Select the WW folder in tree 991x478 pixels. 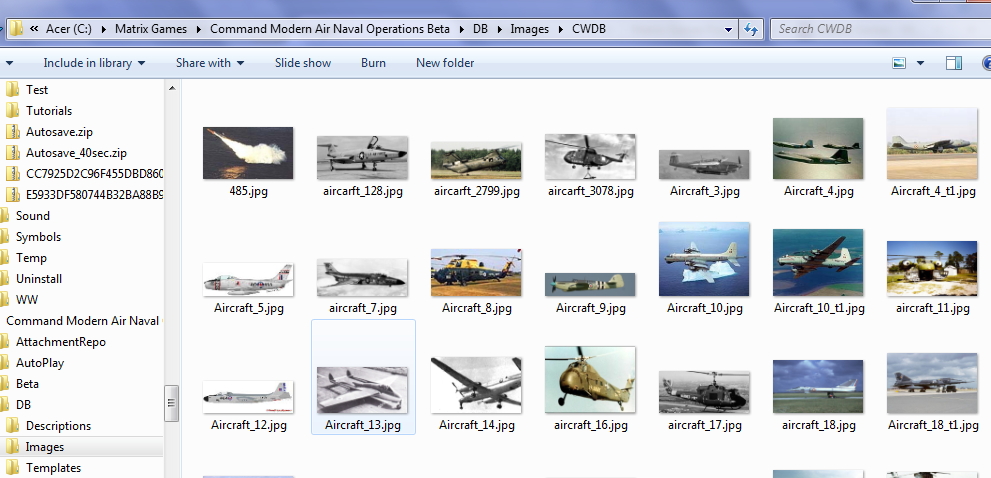pyautogui.click(x=27, y=300)
